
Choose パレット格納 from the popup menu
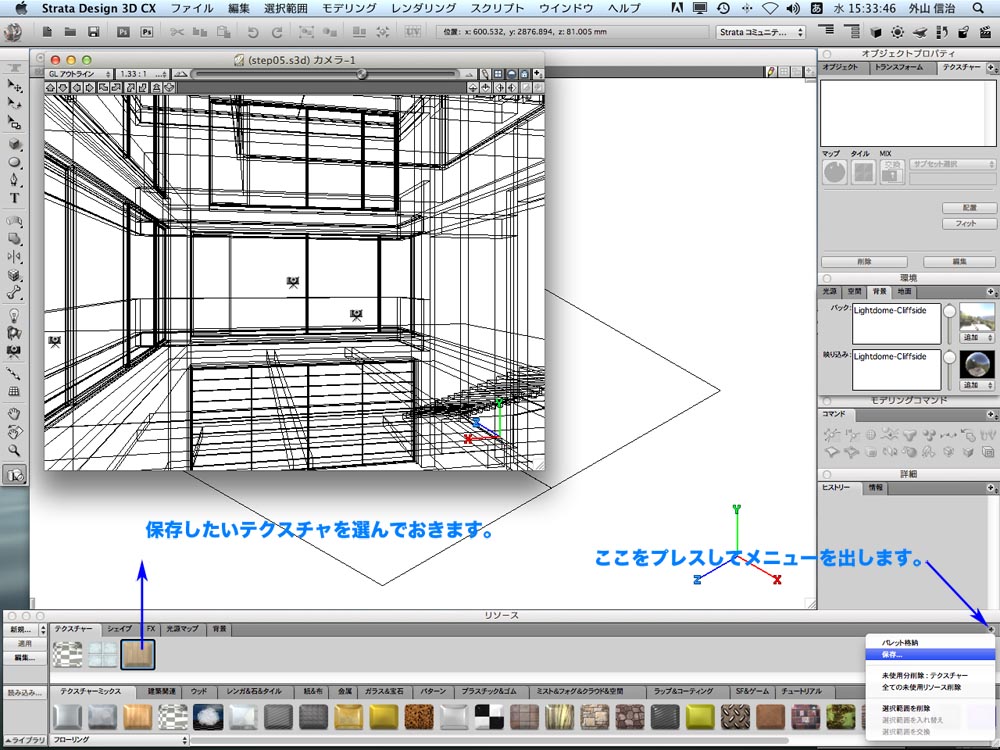coord(930,643)
